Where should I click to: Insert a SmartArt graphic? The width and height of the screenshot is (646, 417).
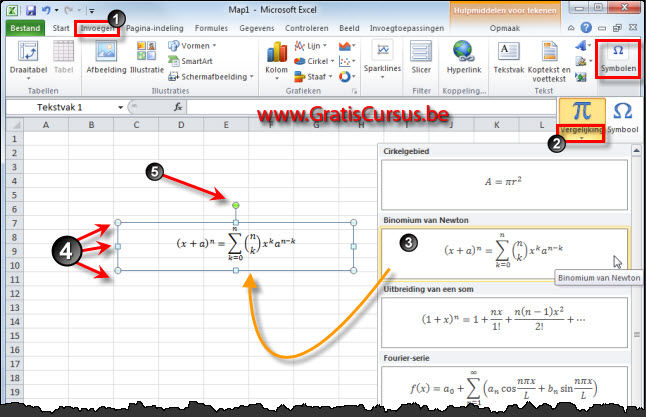coord(190,61)
